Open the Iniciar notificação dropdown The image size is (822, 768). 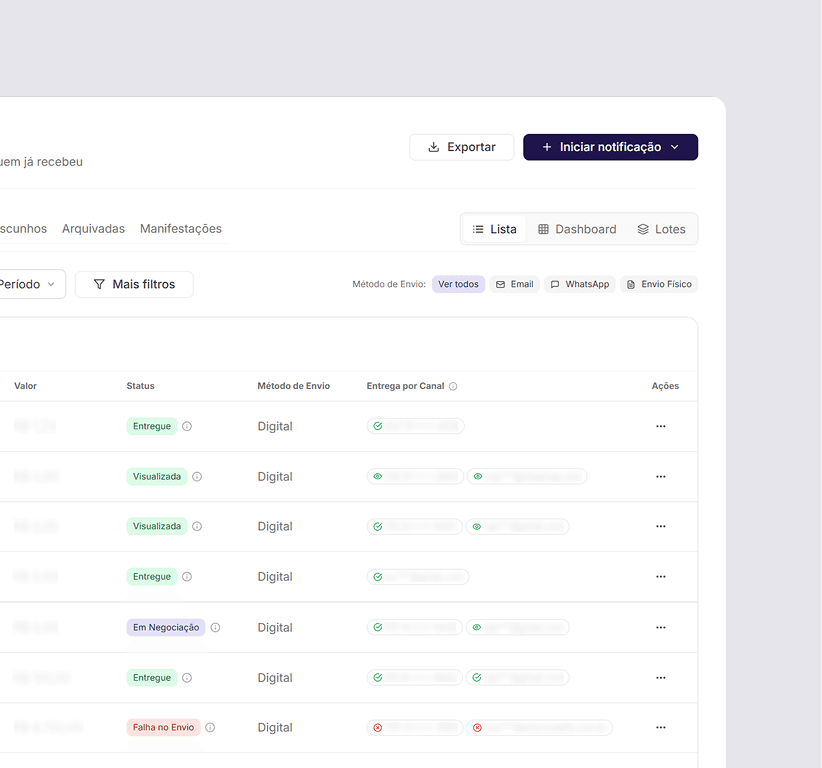[x=610, y=147]
